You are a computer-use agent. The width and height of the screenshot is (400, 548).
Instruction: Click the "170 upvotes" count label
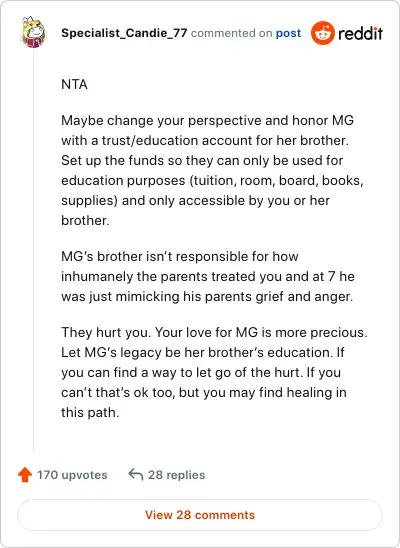[72, 475]
